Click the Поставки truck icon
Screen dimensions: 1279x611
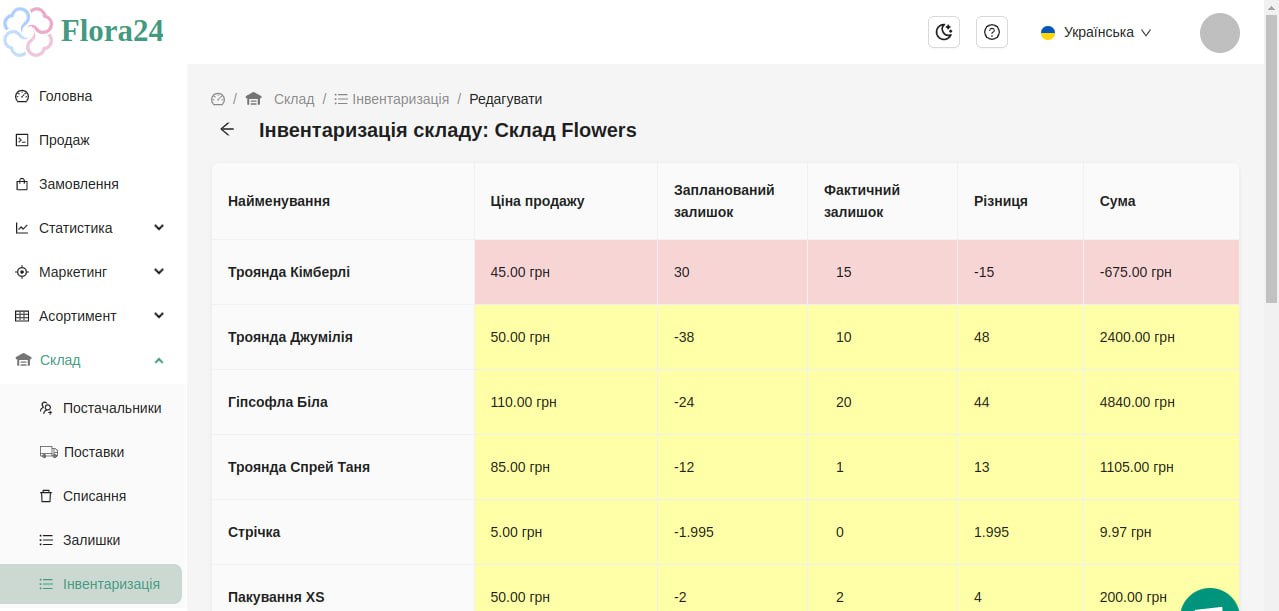click(48, 452)
